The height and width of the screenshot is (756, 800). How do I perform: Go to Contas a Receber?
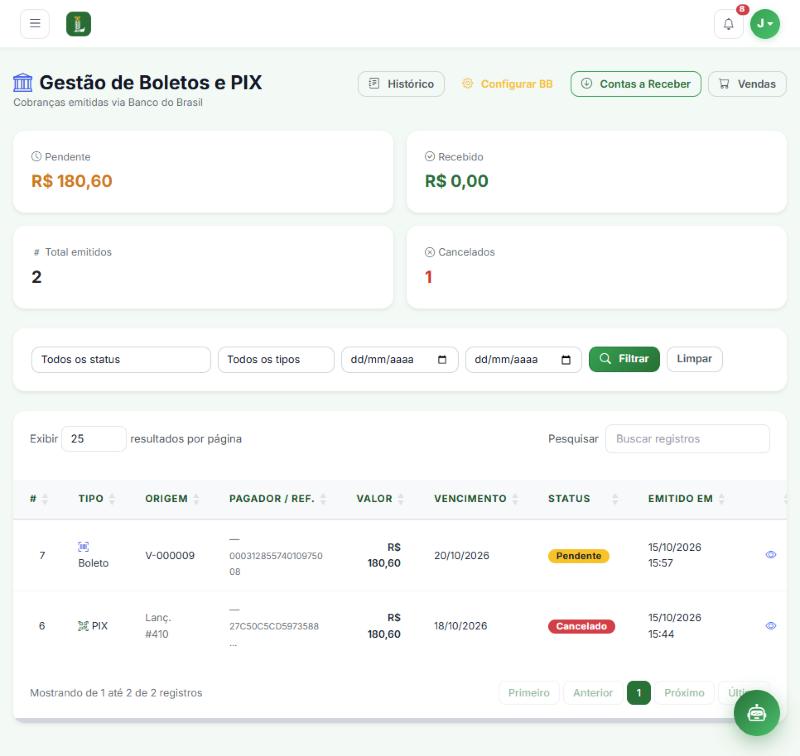click(x=636, y=84)
